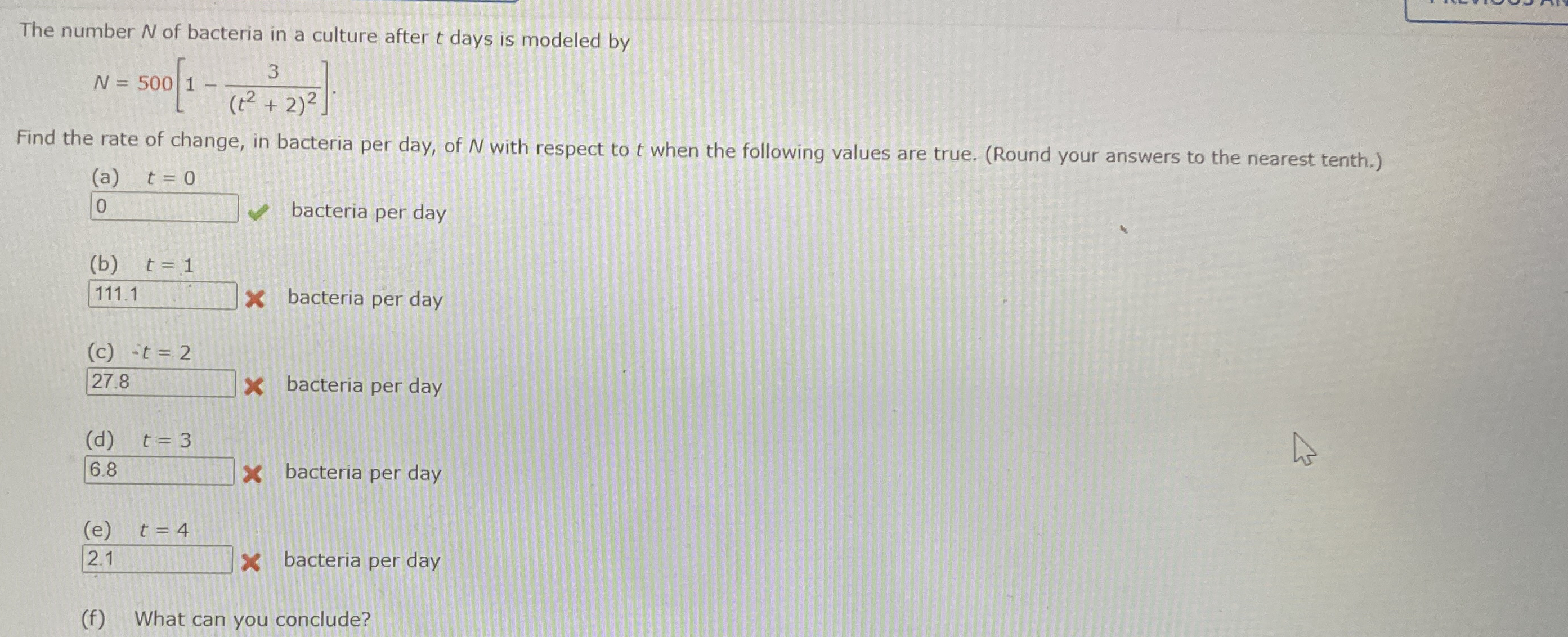Click the answer field containing 111.1
Screen dimensions: 1568x637
[x=163, y=295]
